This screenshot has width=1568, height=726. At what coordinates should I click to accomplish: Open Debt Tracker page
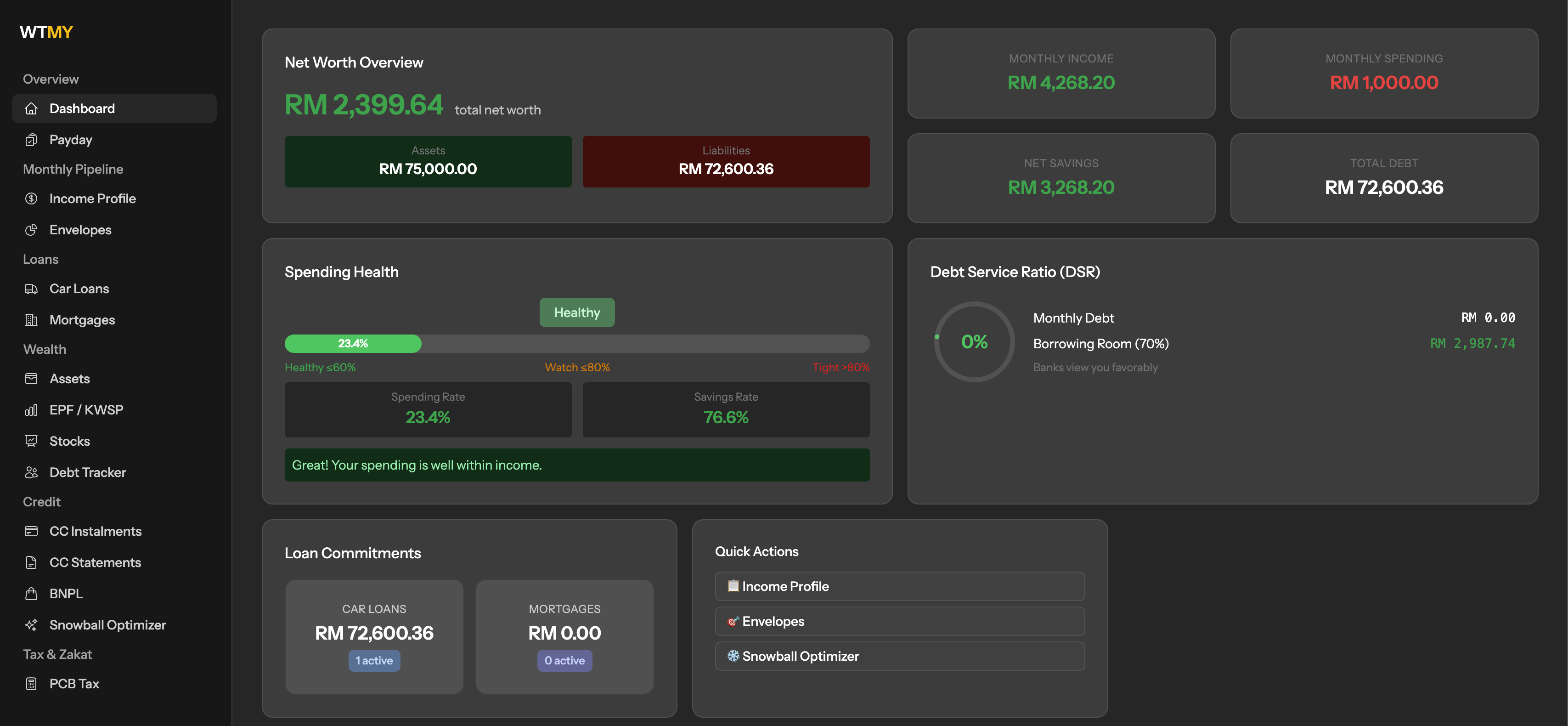[114, 472]
